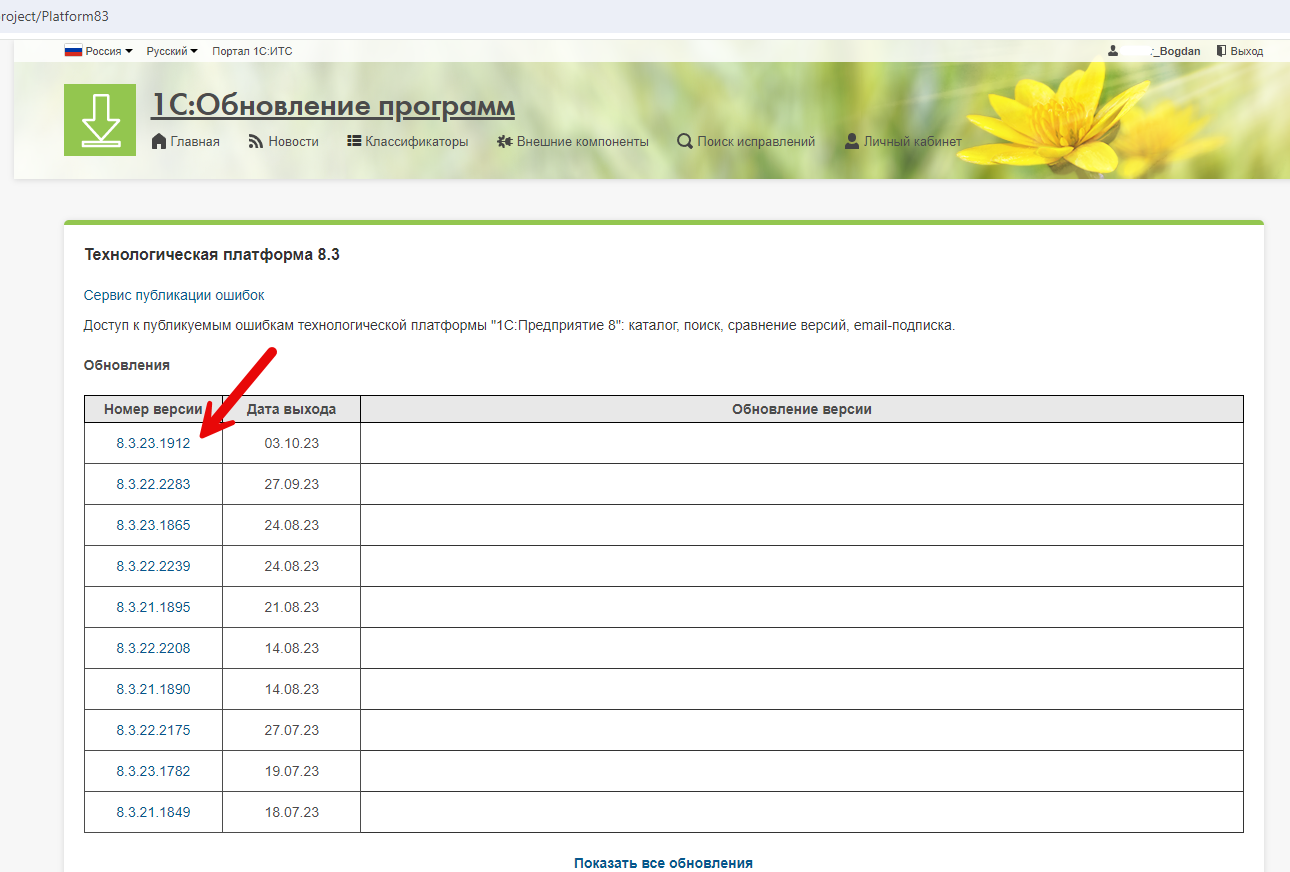This screenshot has height=872, width=1290.
Task: Click the Выход logout icon
Action: 1221,51
